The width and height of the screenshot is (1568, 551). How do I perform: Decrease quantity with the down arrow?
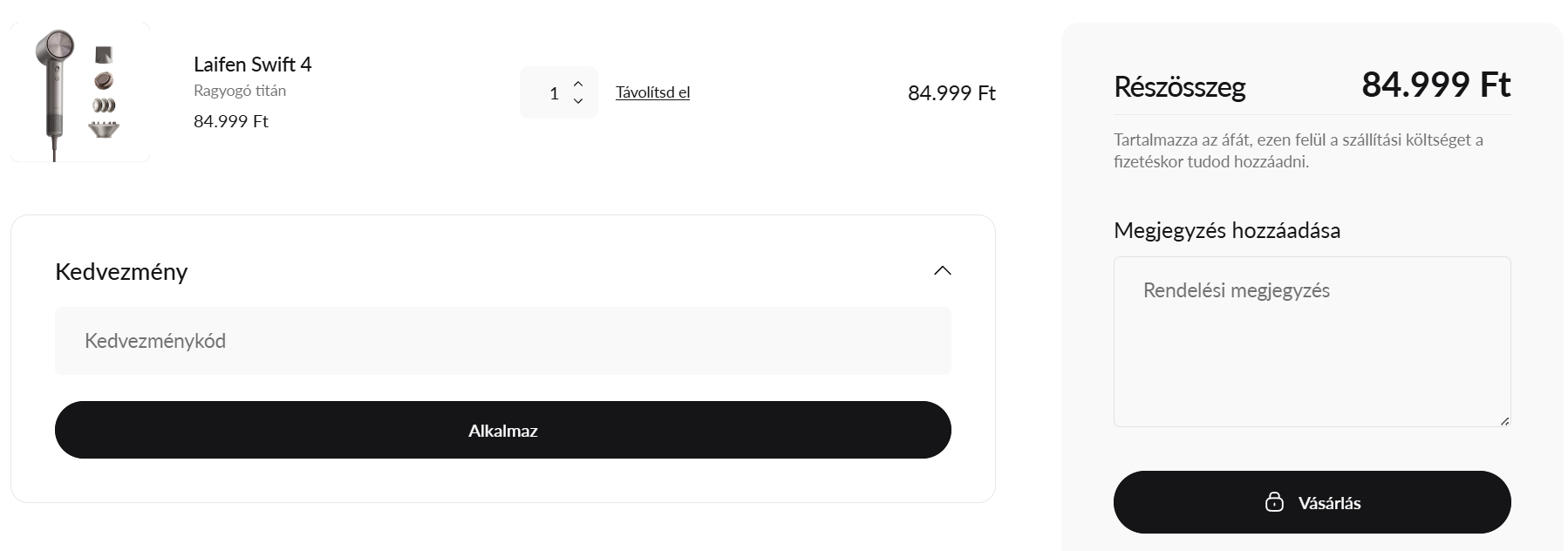(578, 101)
